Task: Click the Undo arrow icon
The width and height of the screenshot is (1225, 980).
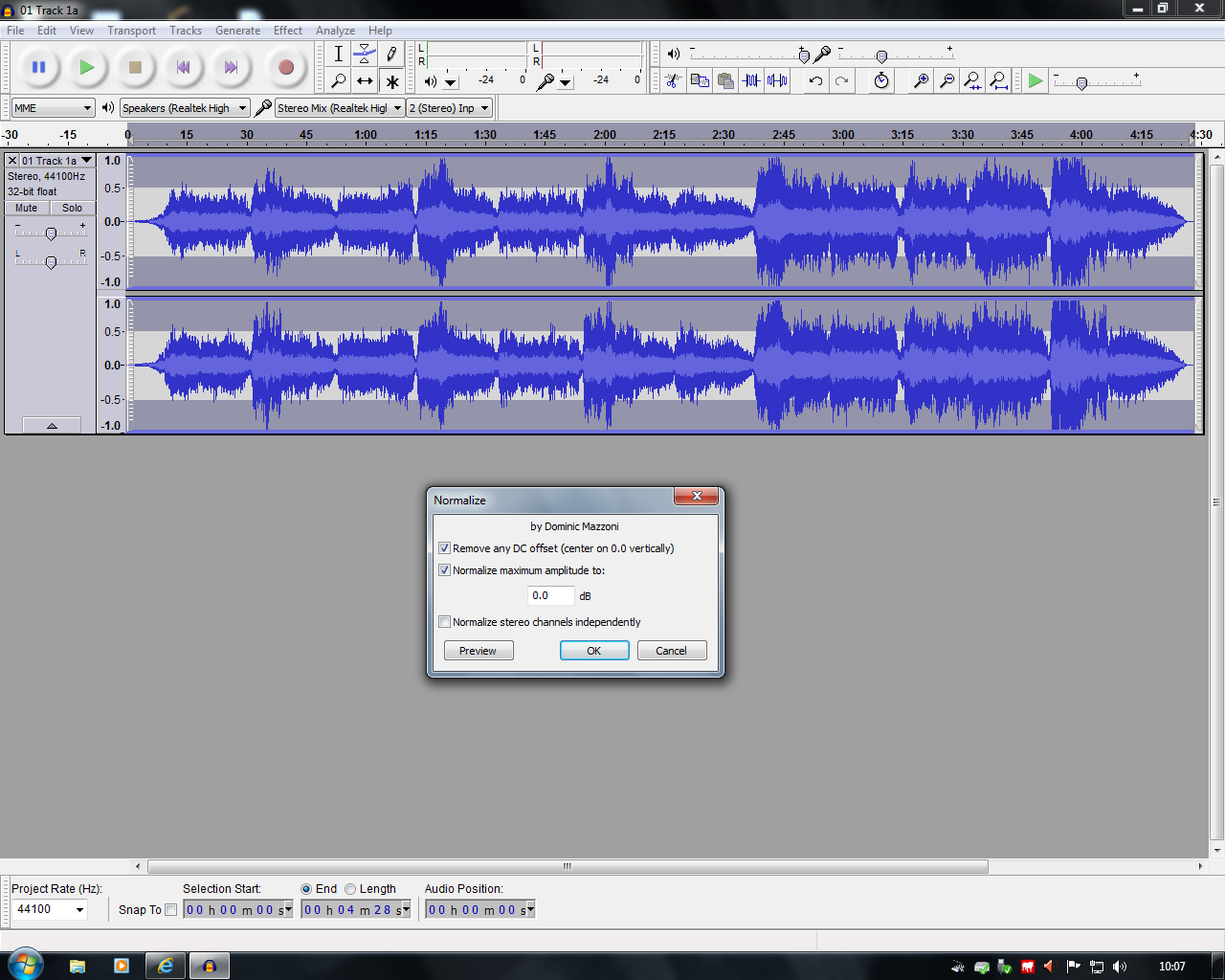Action: click(x=815, y=81)
